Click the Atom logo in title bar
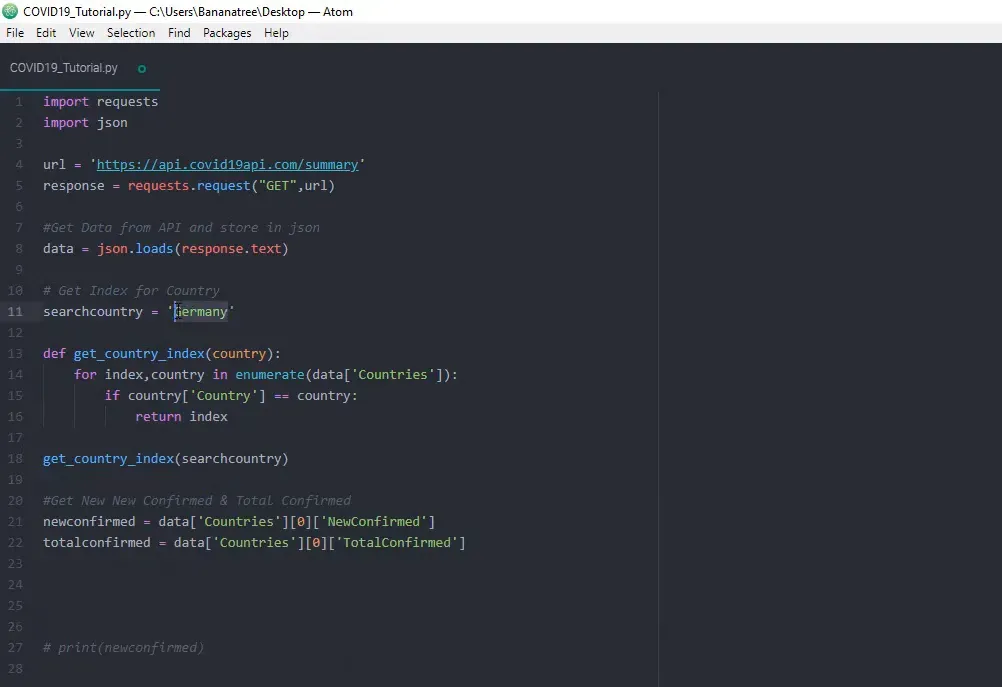Image resolution: width=1002 pixels, height=687 pixels. coord(11,12)
